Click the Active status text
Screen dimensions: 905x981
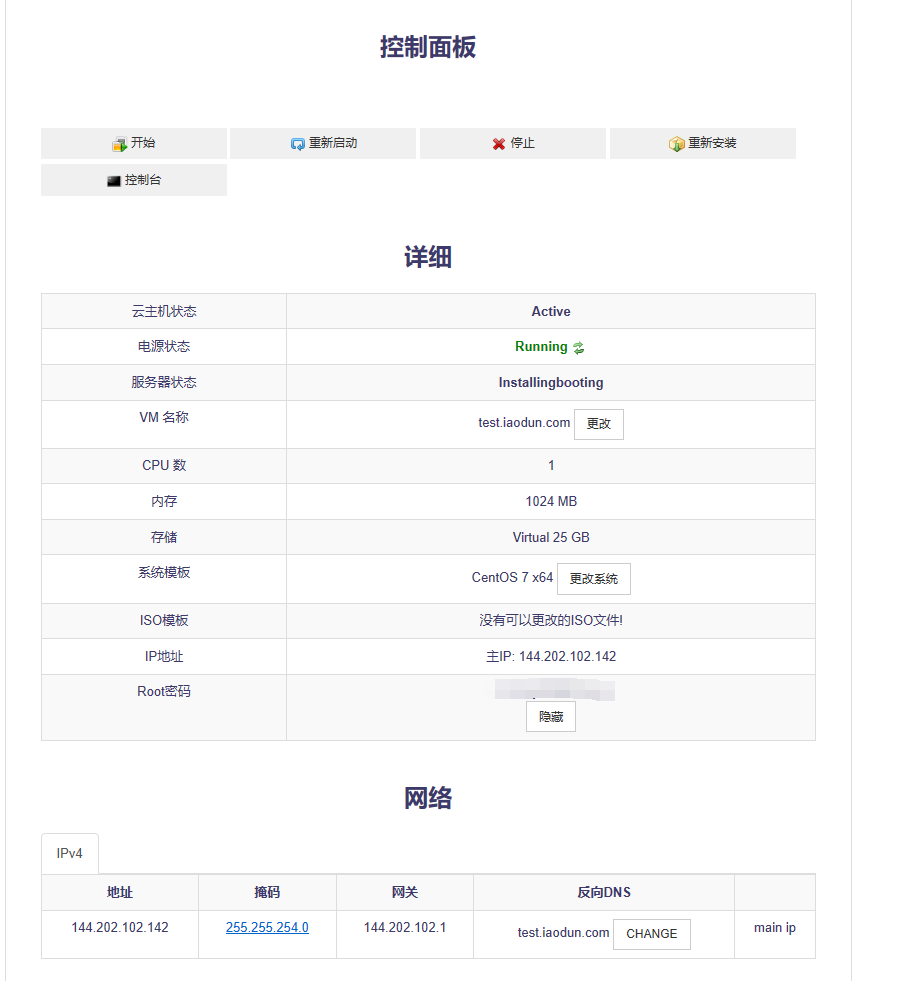coord(550,312)
